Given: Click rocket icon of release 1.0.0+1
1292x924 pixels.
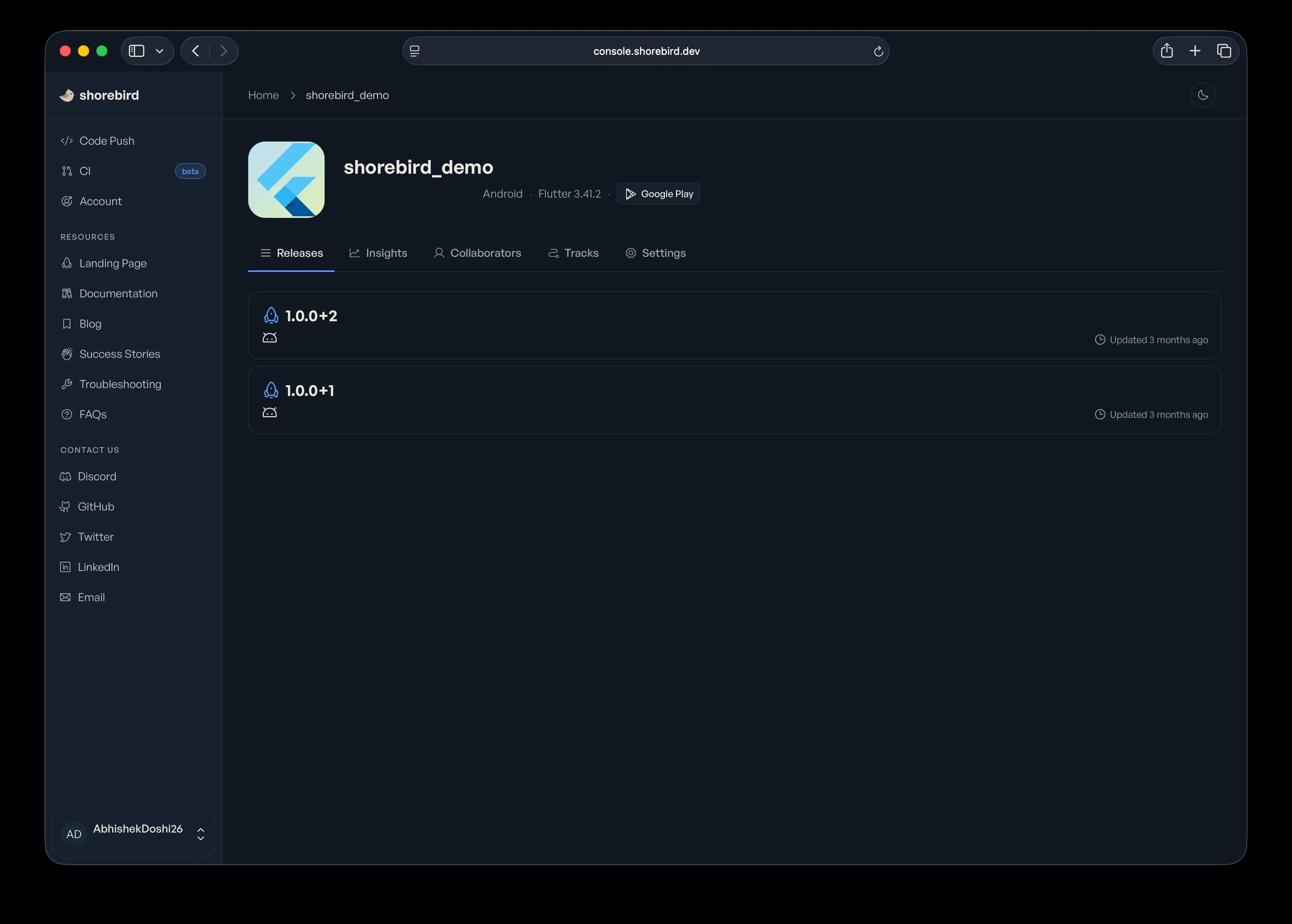Looking at the screenshot, I should (272, 390).
